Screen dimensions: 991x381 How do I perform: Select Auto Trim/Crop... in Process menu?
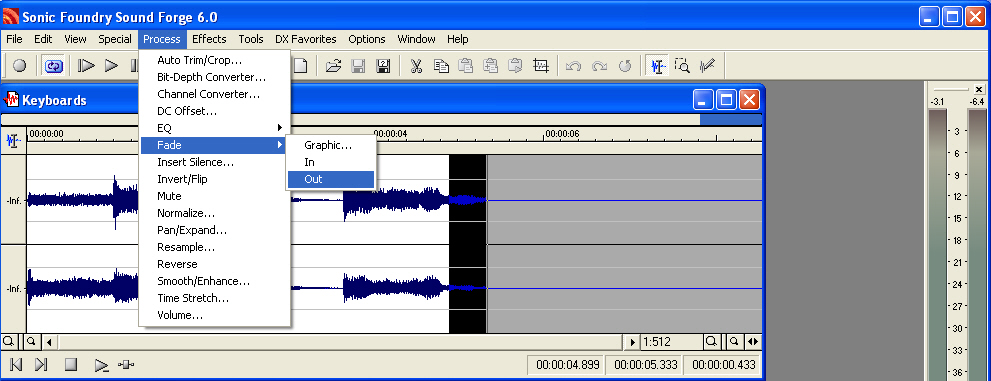214,61
